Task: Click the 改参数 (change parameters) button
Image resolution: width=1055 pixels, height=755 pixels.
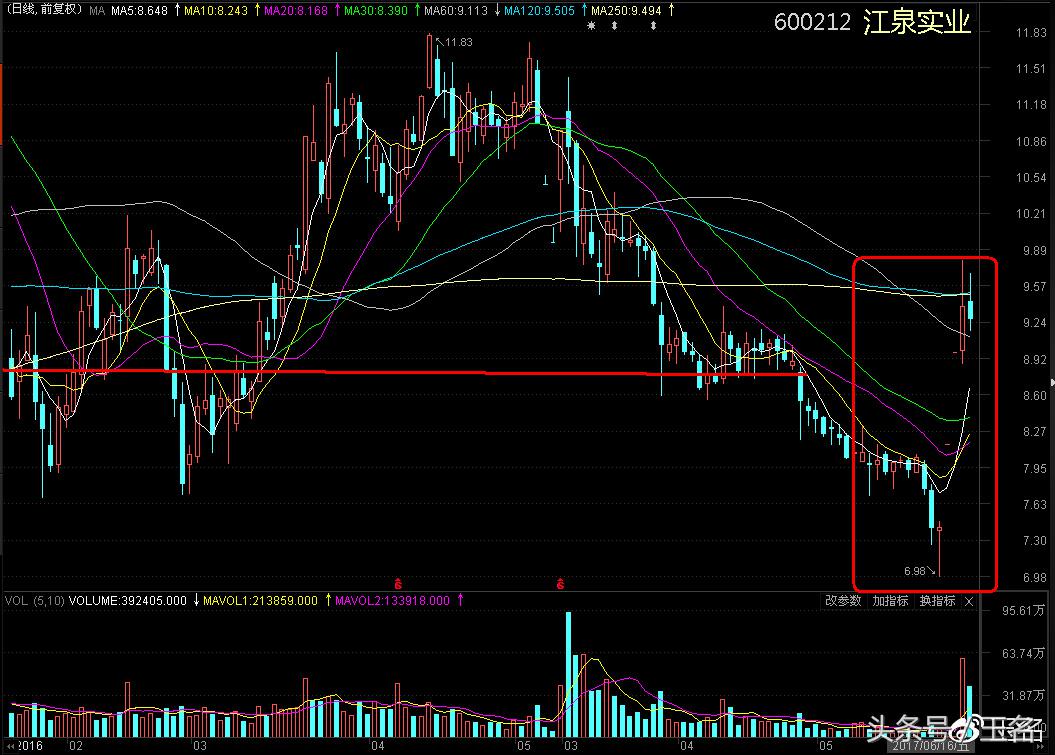Action: (x=842, y=601)
